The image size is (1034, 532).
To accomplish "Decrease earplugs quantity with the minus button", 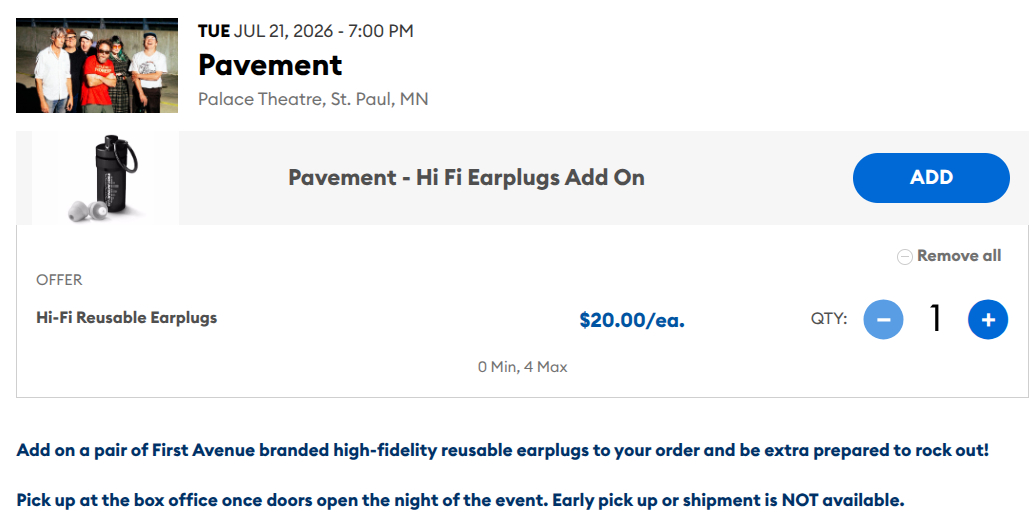I will (883, 320).
